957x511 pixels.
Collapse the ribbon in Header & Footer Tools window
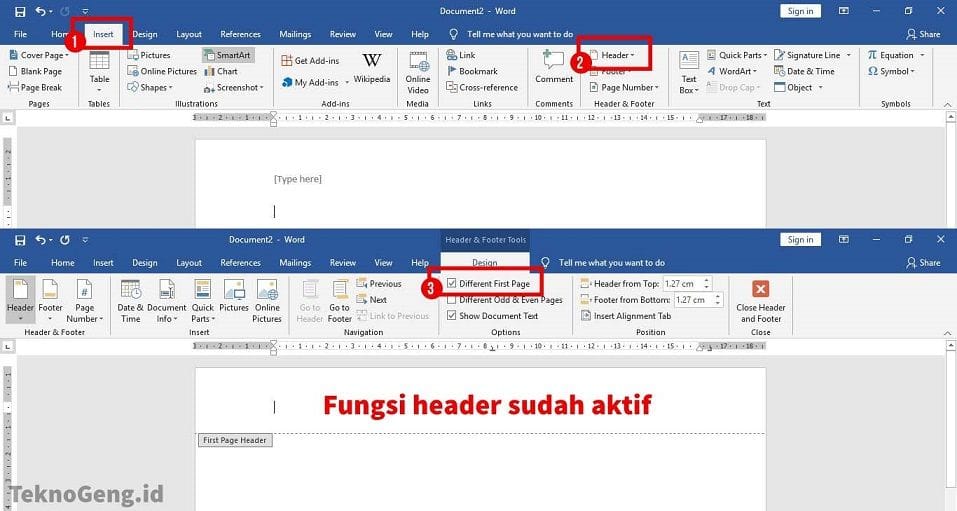click(947, 333)
